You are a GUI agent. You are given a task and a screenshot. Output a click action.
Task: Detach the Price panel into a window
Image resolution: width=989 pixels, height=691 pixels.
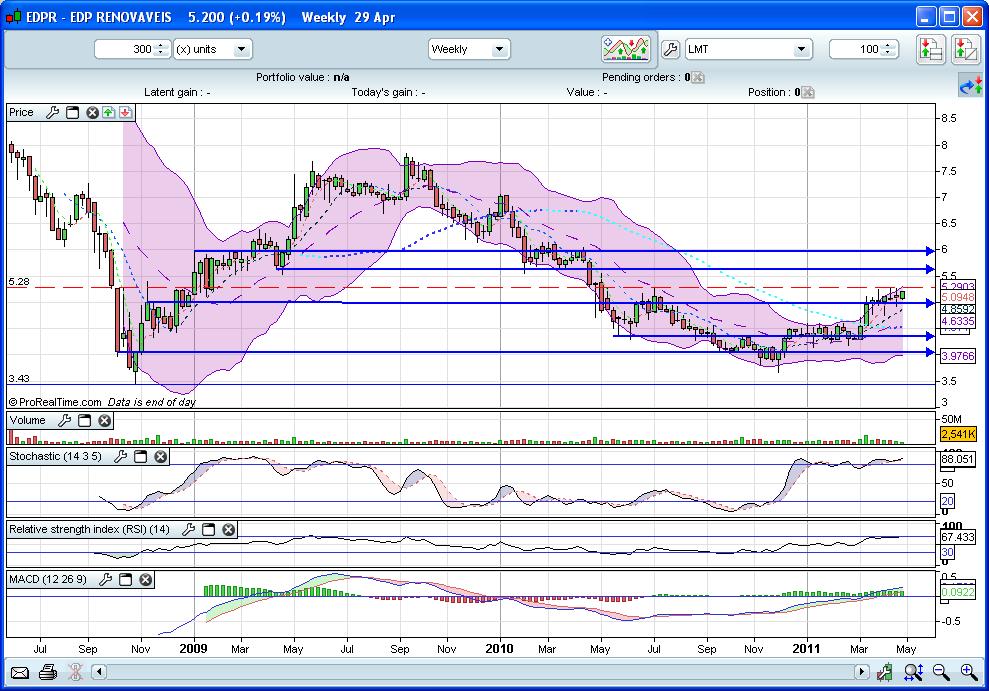coord(73,112)
